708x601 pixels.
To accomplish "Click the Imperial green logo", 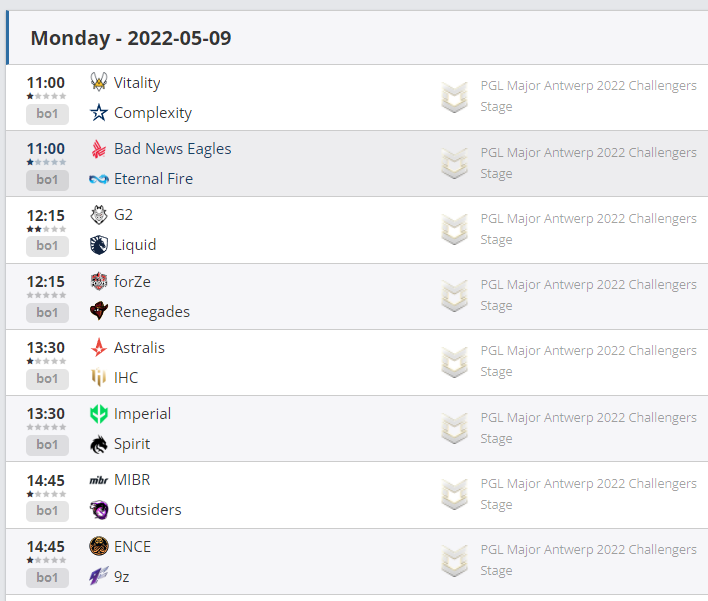I will tap(98, 414).
